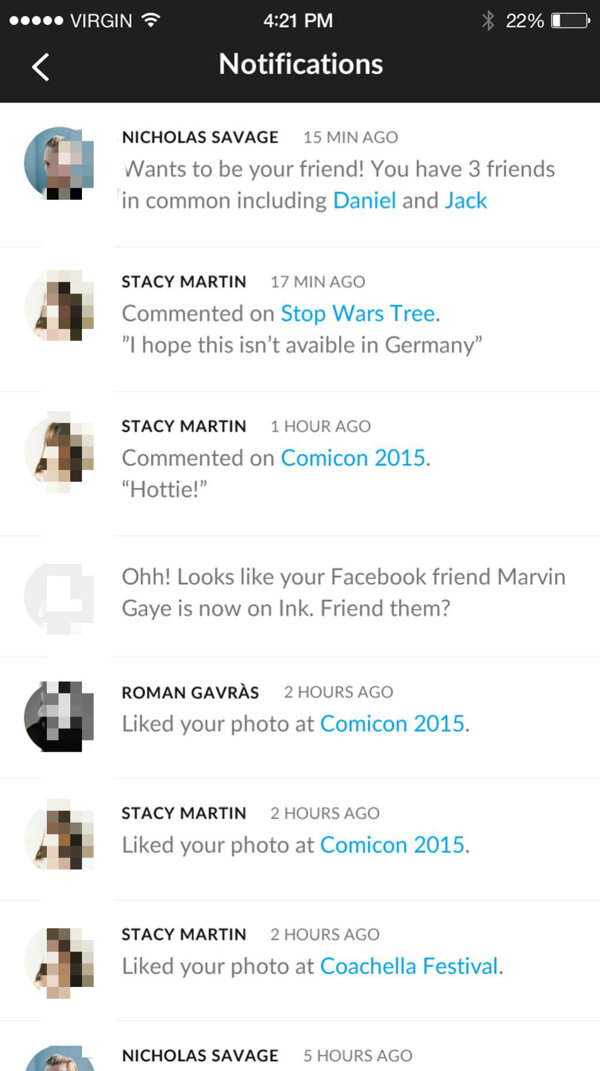
Task: Go back with the header arrow
Action: pyautogui.click(x=40, y=67)
